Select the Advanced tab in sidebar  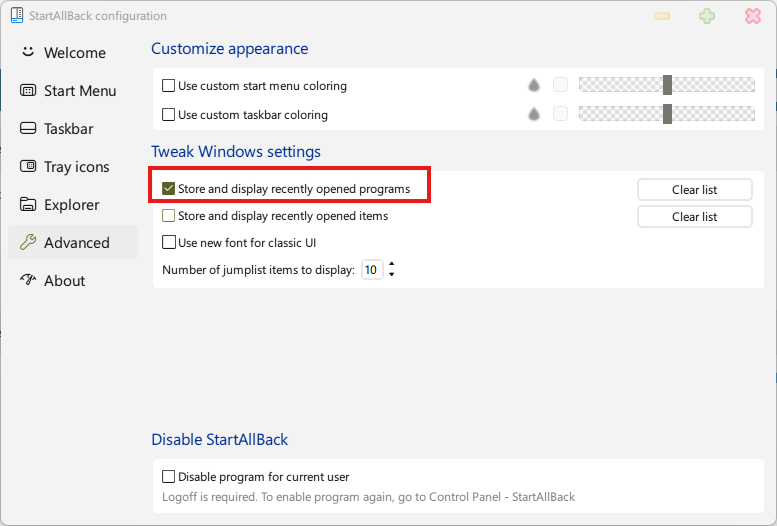click(73, 242)
